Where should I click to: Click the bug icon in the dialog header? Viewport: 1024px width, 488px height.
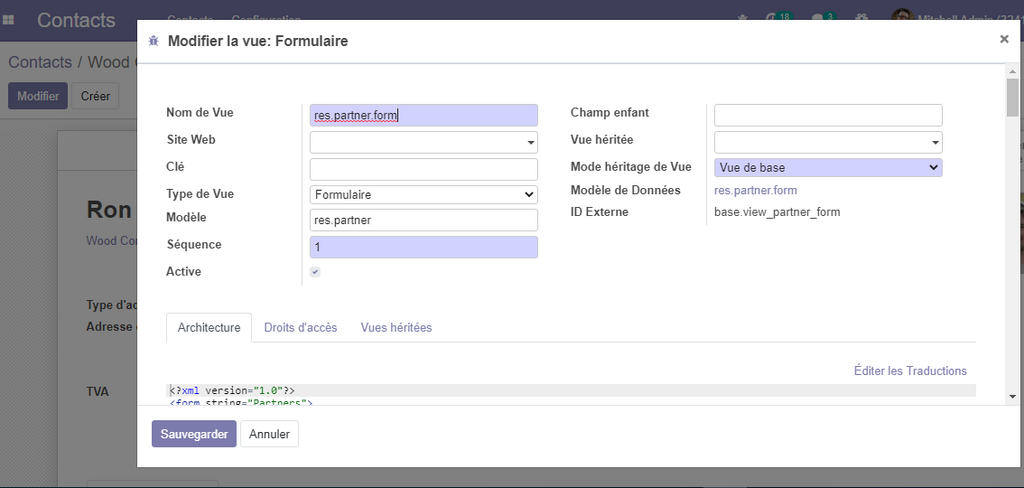coord(153,41)
